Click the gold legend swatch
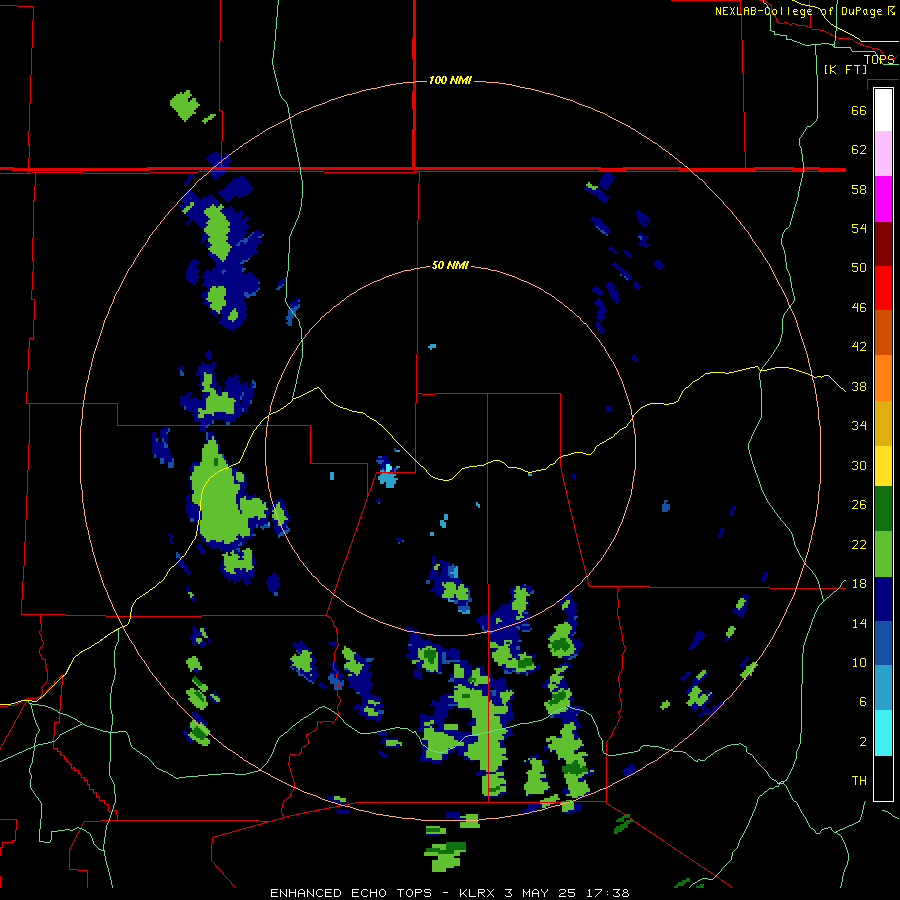Viewport: 900px width, 900px height. click(883, 423)
